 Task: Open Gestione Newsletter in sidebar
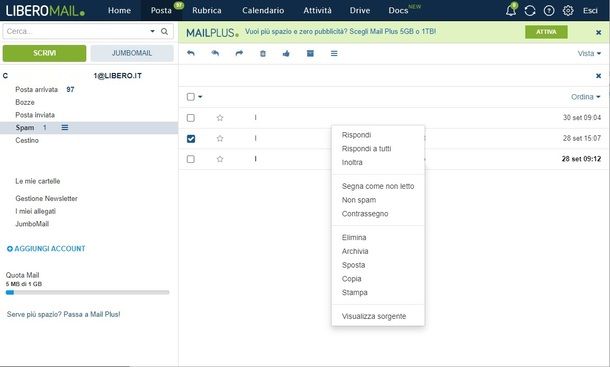[x=46, y=198]
